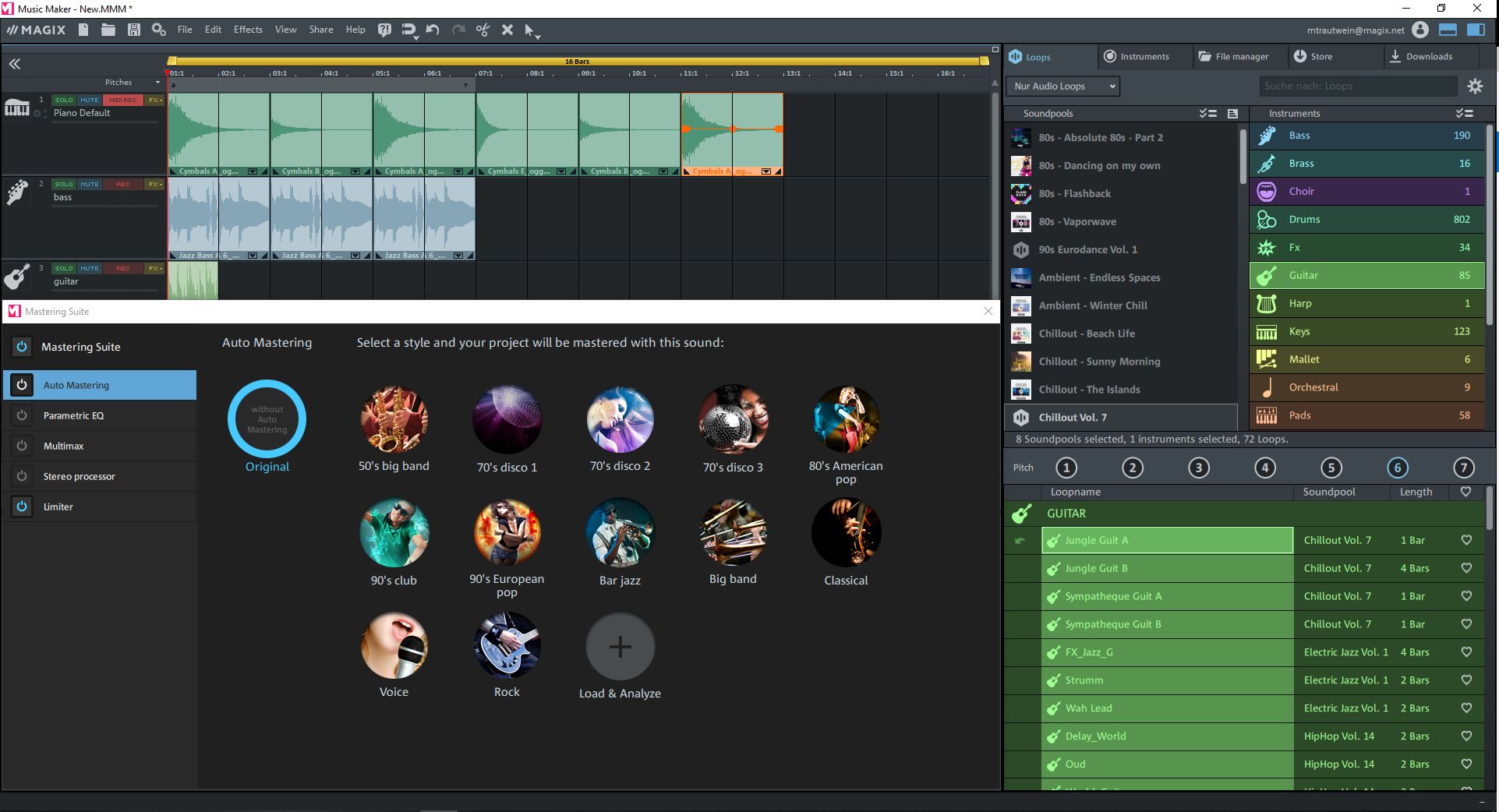This screenshot has height=812, width=1499.
Task: Activate the mouse mode arrow tool
Action: (x=531, y=30)
